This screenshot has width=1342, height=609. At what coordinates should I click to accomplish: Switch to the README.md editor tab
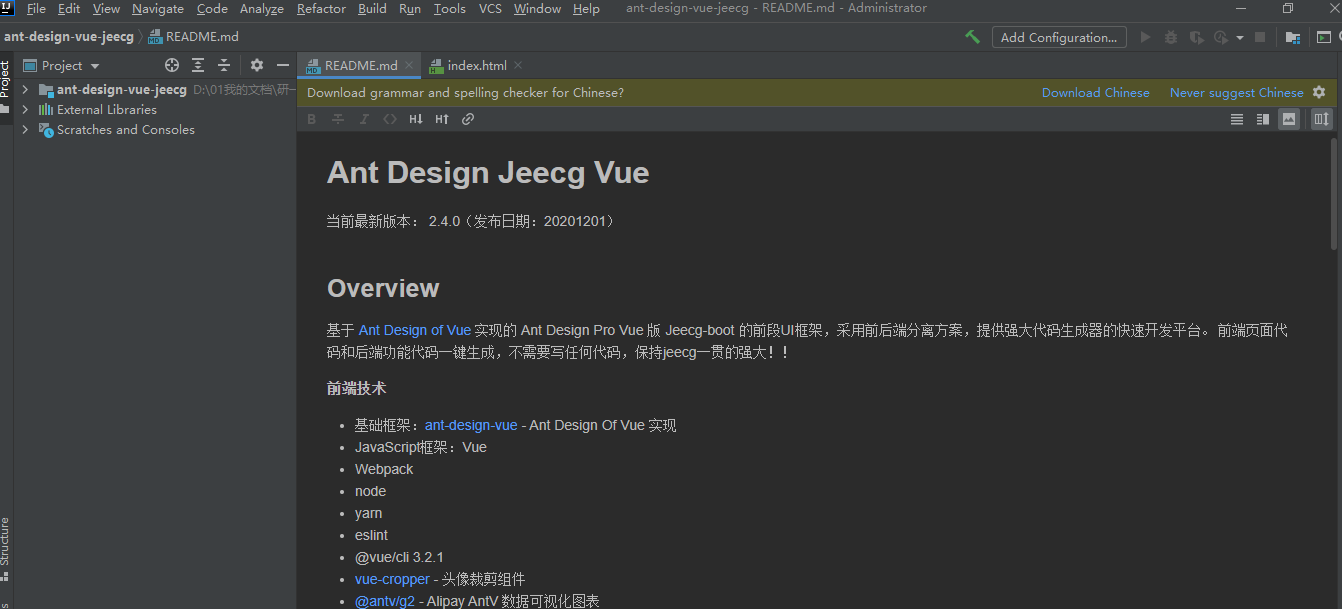(361, 65)
